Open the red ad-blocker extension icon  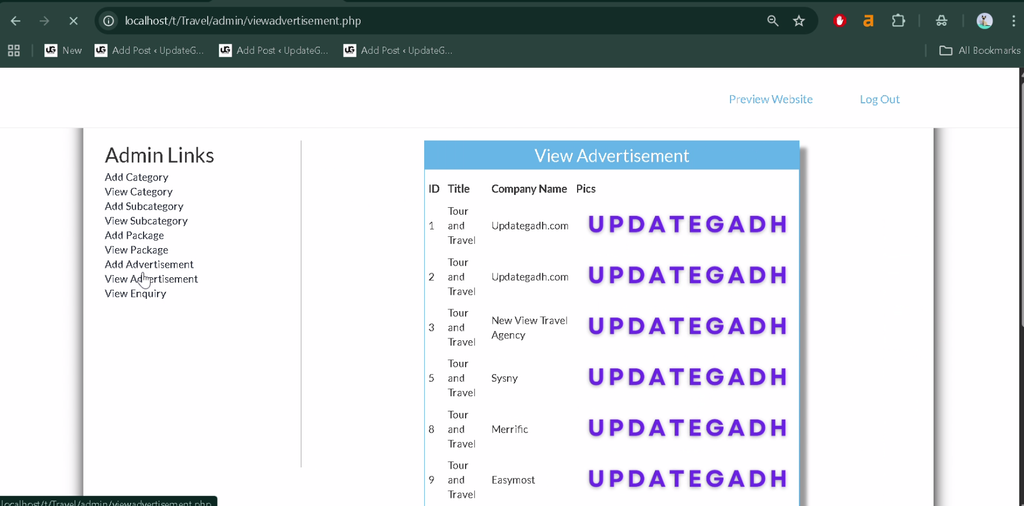(x=840, y=21)
